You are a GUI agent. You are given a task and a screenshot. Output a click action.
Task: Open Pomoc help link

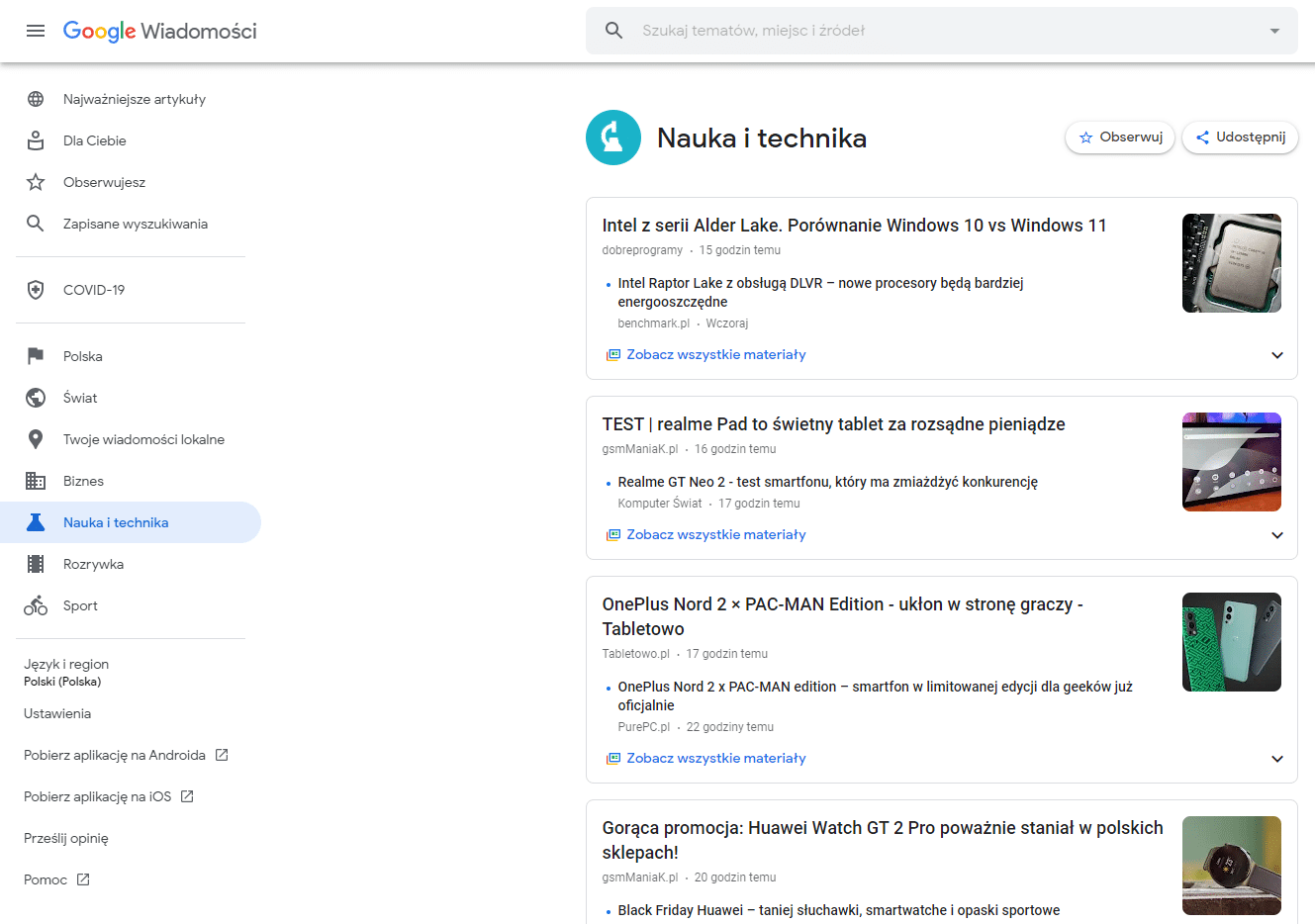pos(46,879)
